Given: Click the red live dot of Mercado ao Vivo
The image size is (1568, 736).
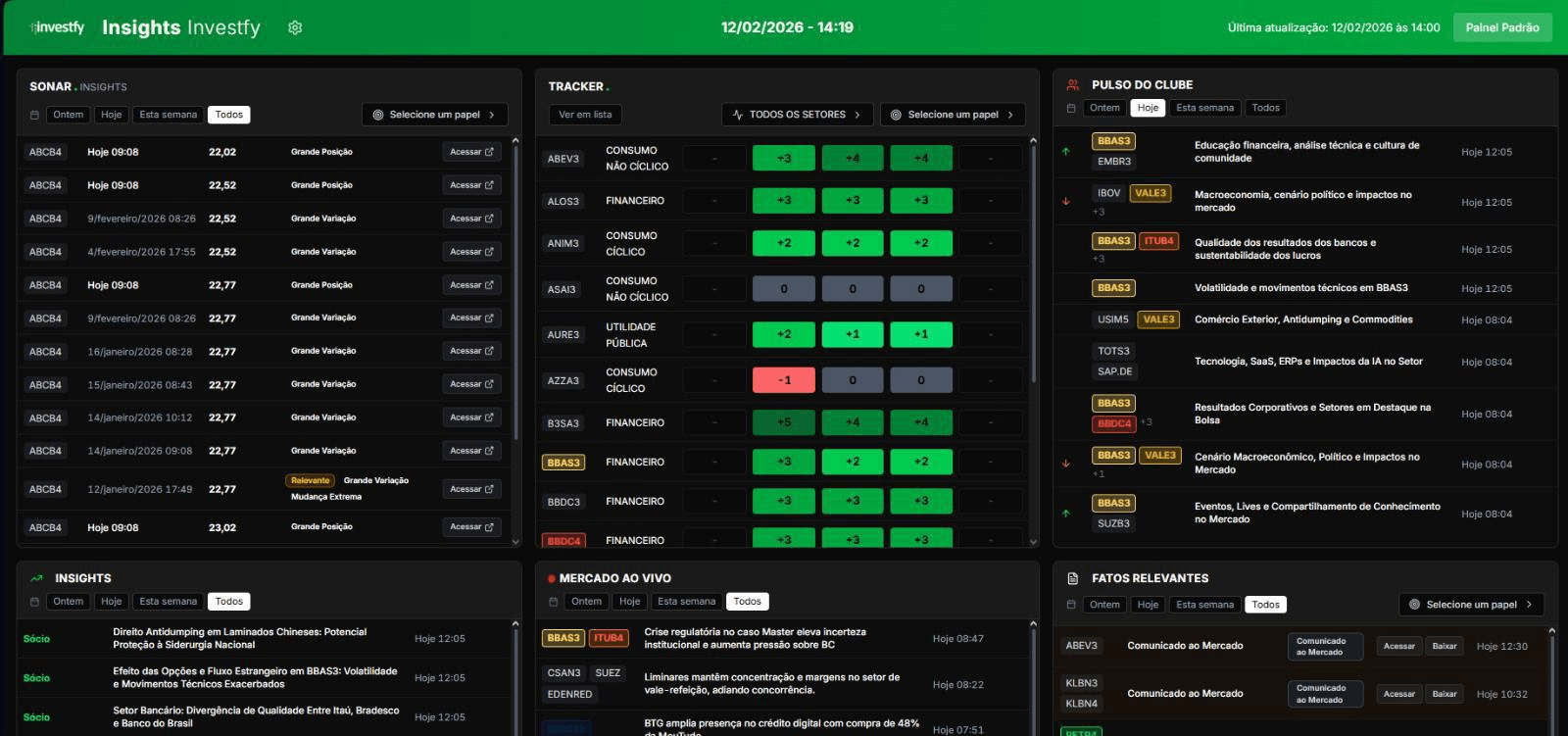Looking at the screenshot, I should [x=552, y=578].
